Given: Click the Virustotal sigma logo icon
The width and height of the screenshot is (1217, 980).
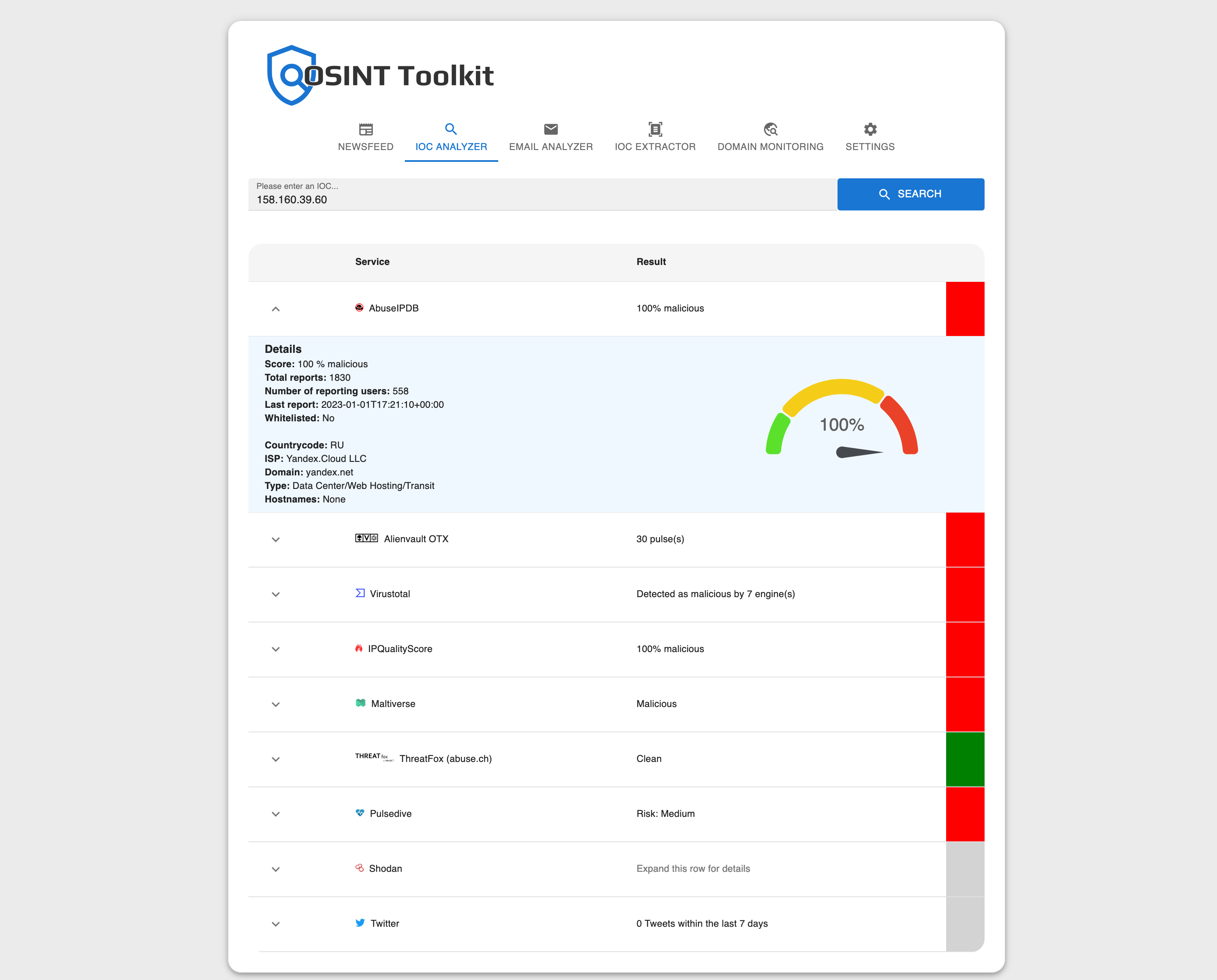Looking at the screenshot, I should coord(360,593).
